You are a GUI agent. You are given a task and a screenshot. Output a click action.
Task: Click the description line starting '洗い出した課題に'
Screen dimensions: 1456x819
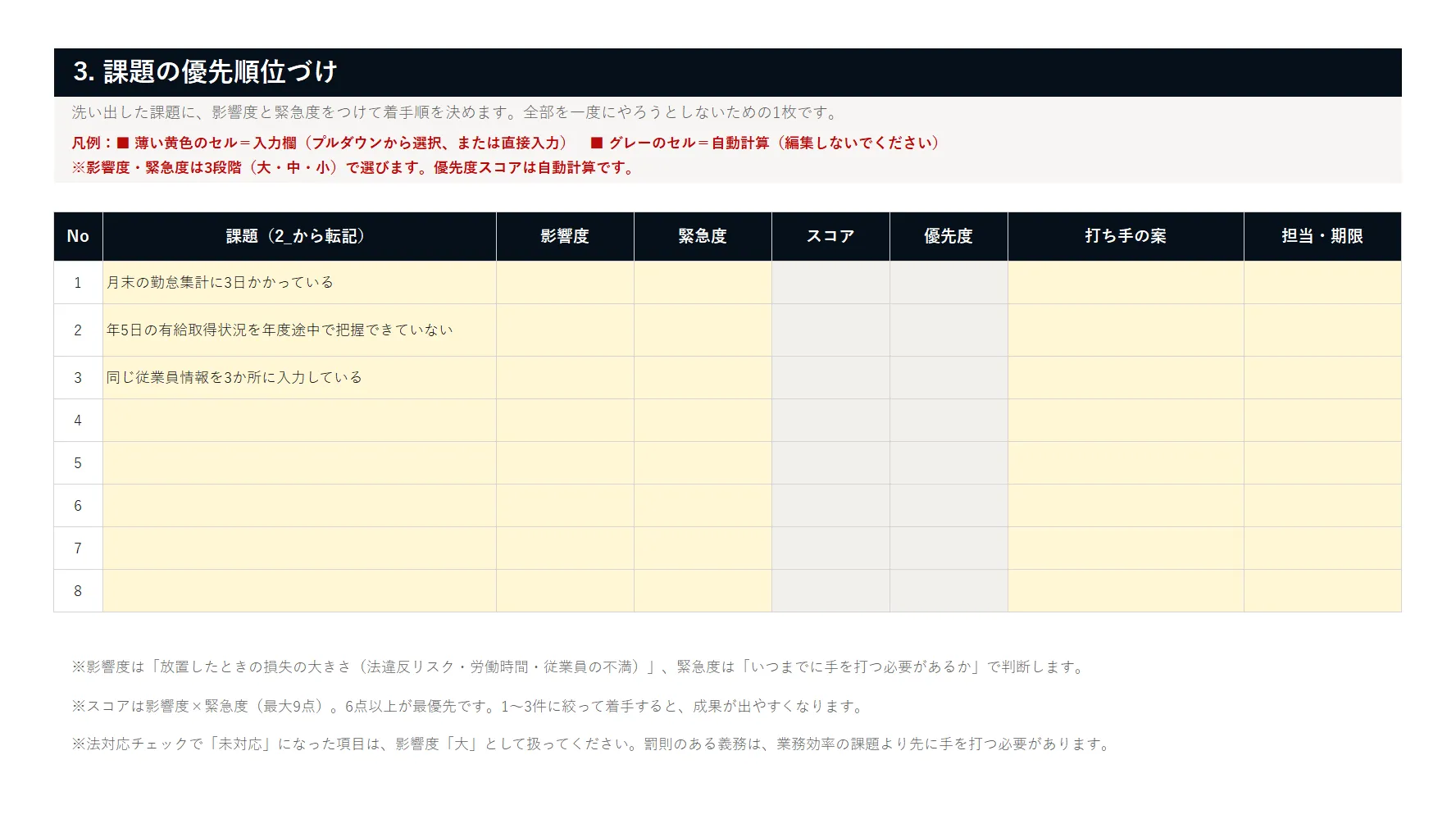click(456, 112)
